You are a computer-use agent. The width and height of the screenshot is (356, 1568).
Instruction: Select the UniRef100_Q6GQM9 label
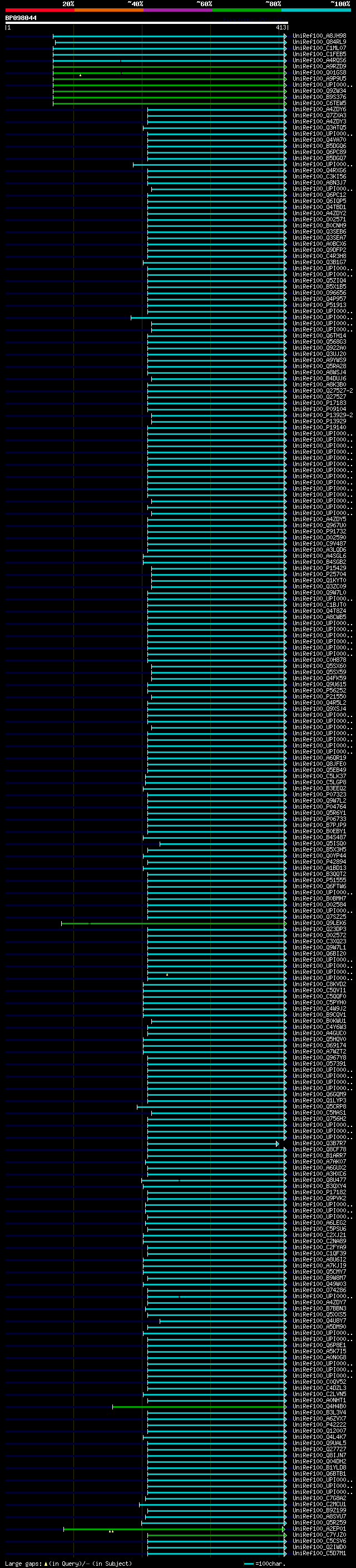click(319, 1095)
